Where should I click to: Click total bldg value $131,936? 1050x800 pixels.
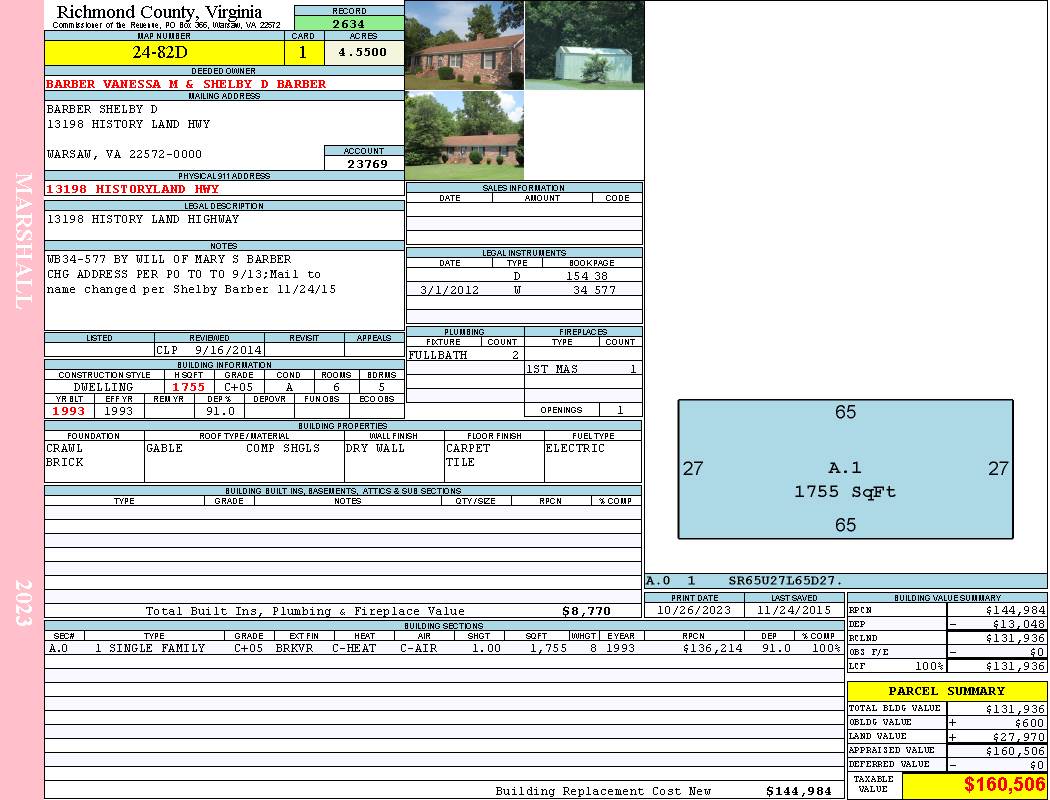(1015, 708)
